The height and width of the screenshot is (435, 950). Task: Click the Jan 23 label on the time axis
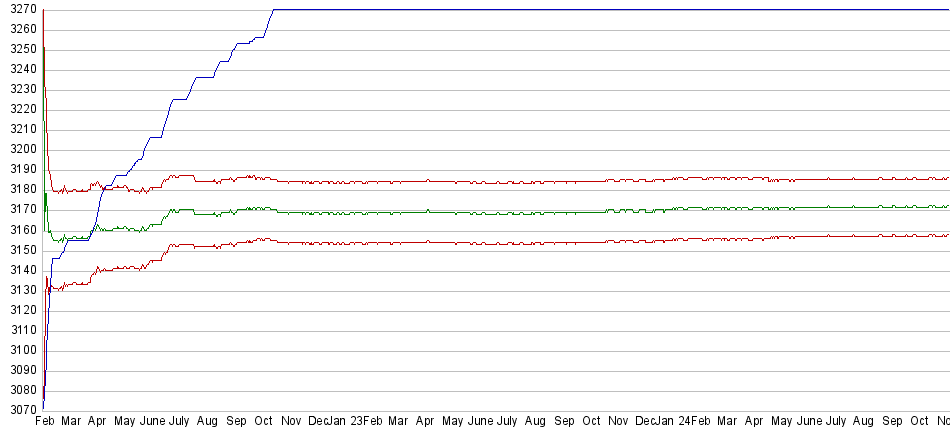point(346,422)
